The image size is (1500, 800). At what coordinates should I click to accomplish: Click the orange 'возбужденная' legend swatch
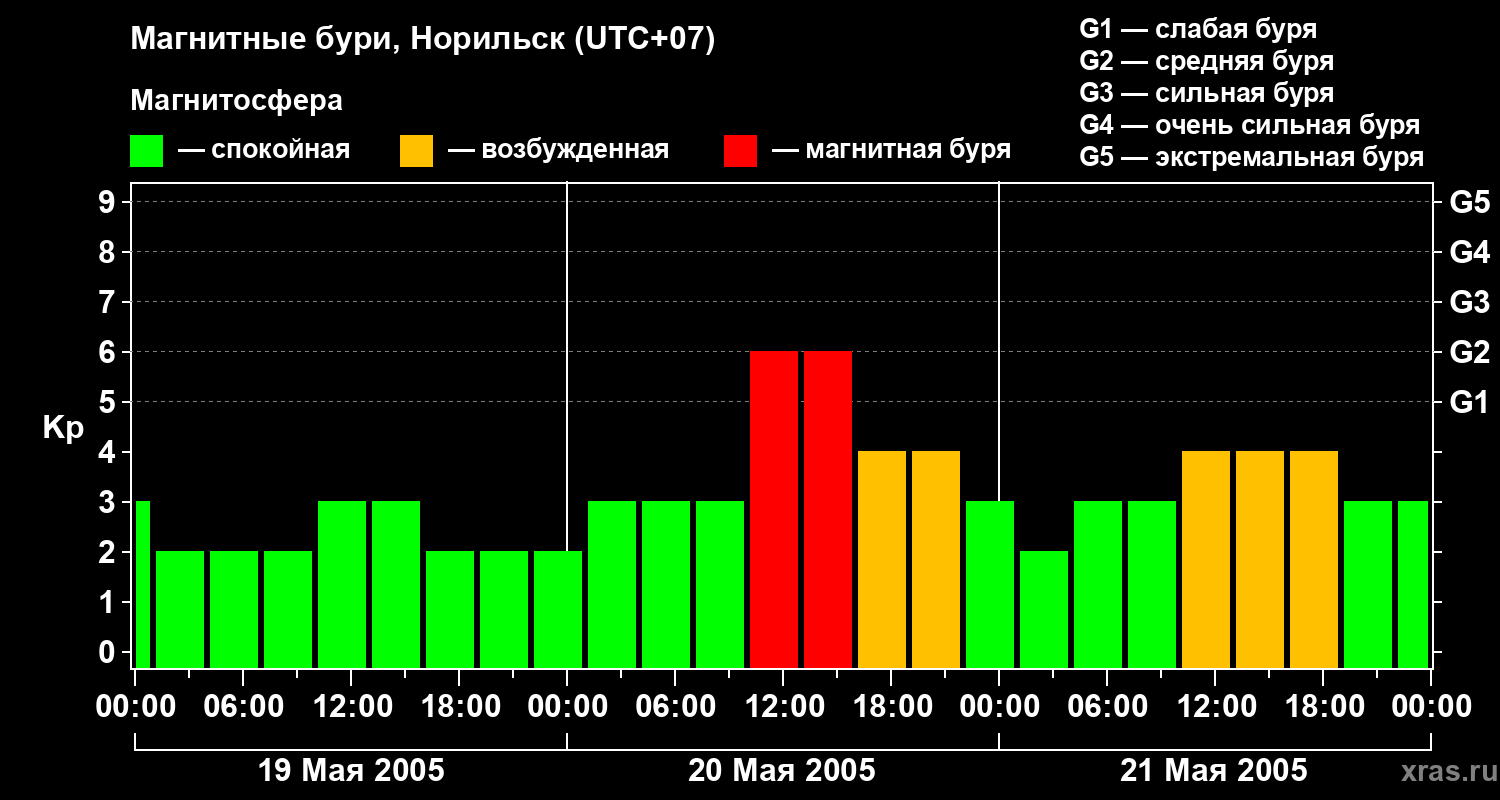point(417,151)
